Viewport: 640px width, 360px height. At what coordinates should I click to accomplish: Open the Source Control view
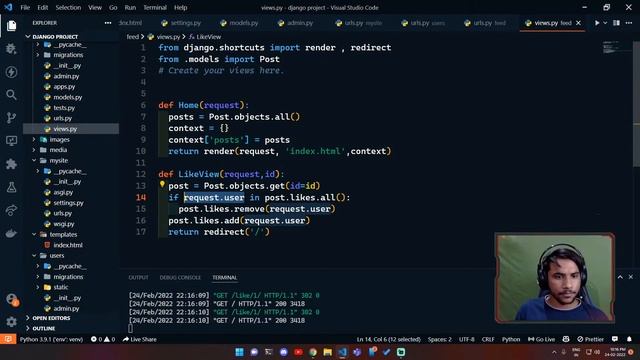[11, 118]
